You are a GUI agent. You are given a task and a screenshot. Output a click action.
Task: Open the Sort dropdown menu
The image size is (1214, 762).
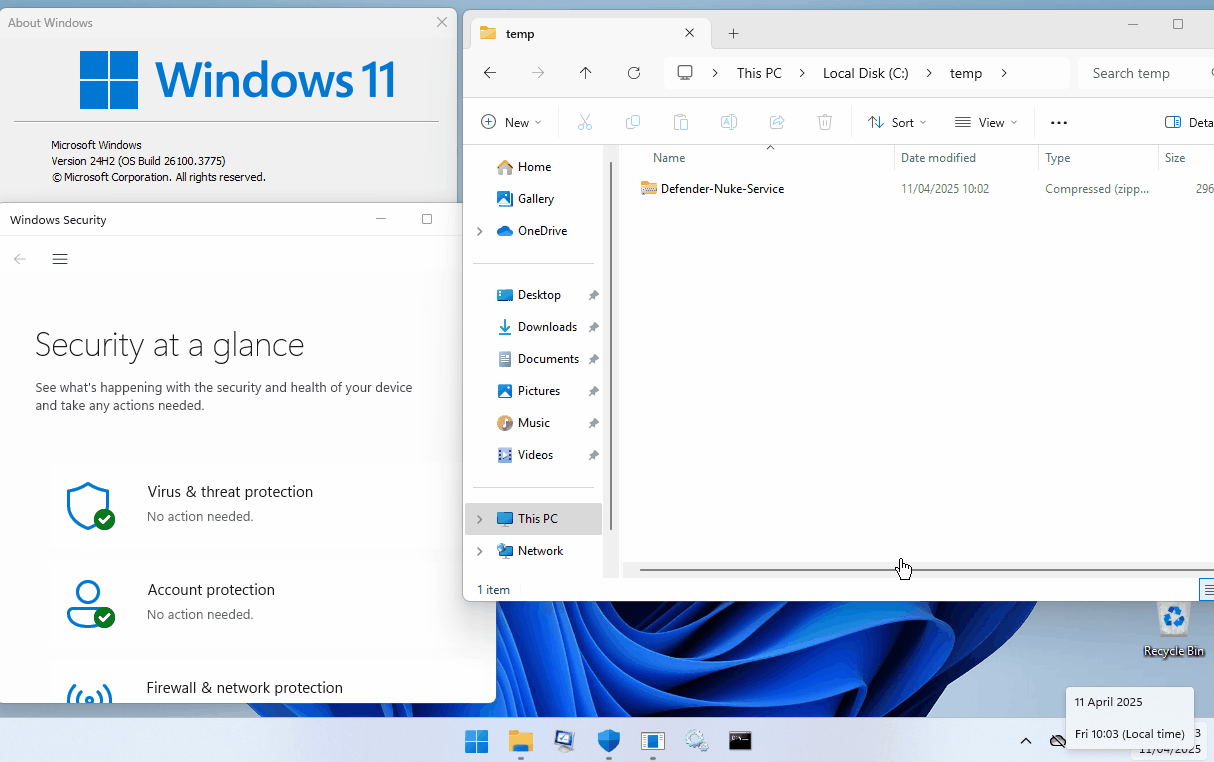click(x=897, y=122)
